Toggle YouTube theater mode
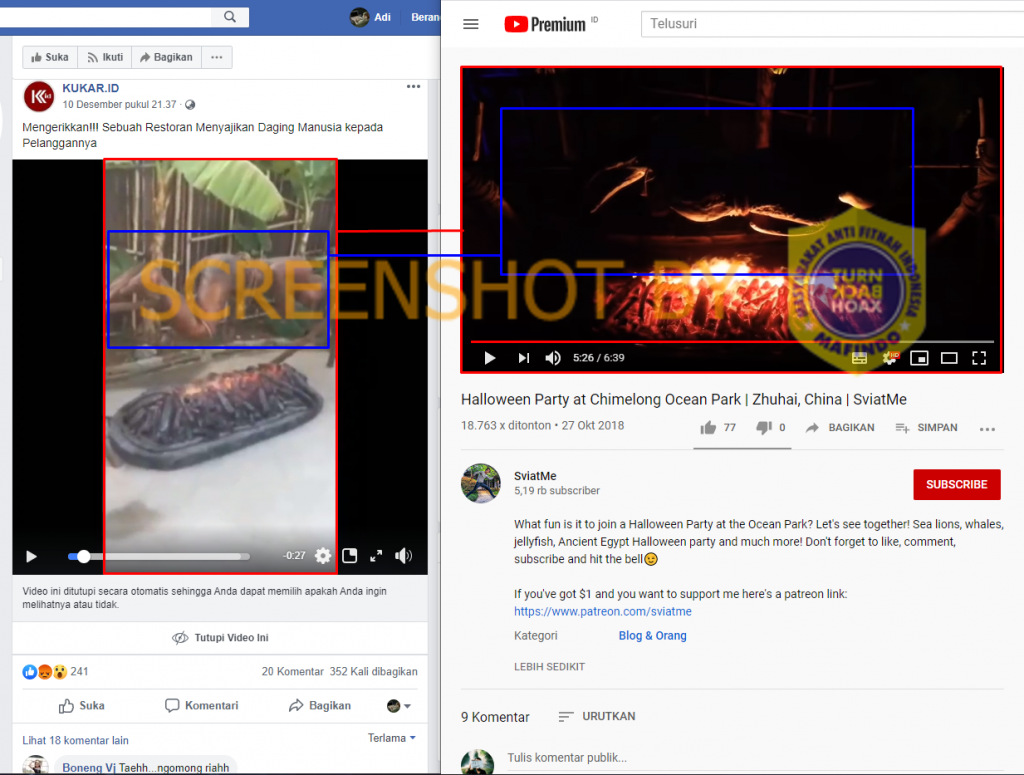 point(949,358)
